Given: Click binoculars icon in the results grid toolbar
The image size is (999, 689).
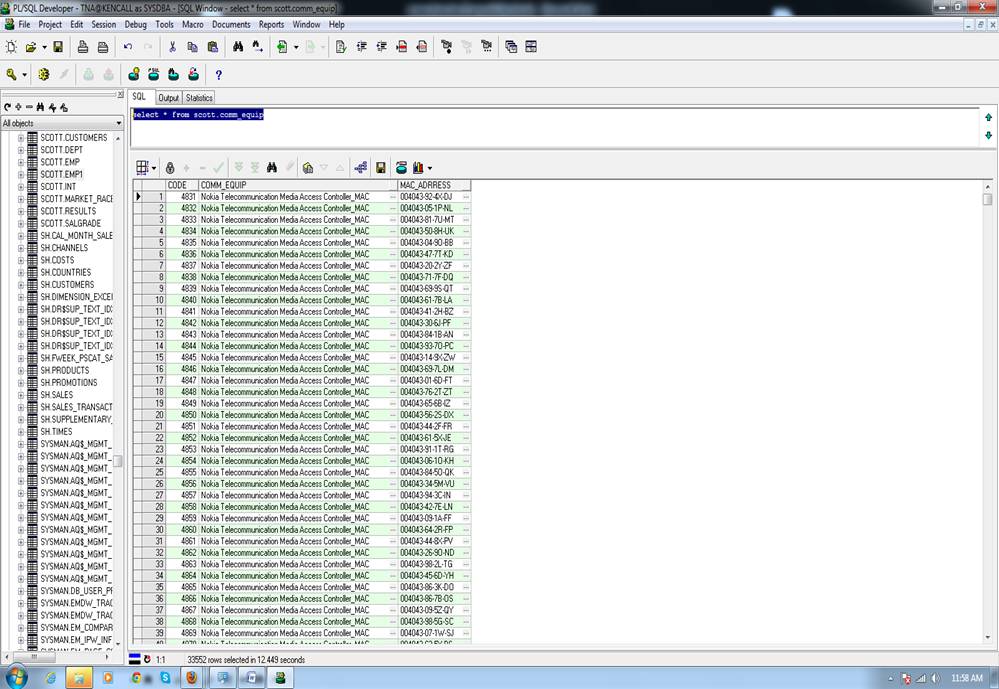Looking at the screenshot, I should 271,168.
